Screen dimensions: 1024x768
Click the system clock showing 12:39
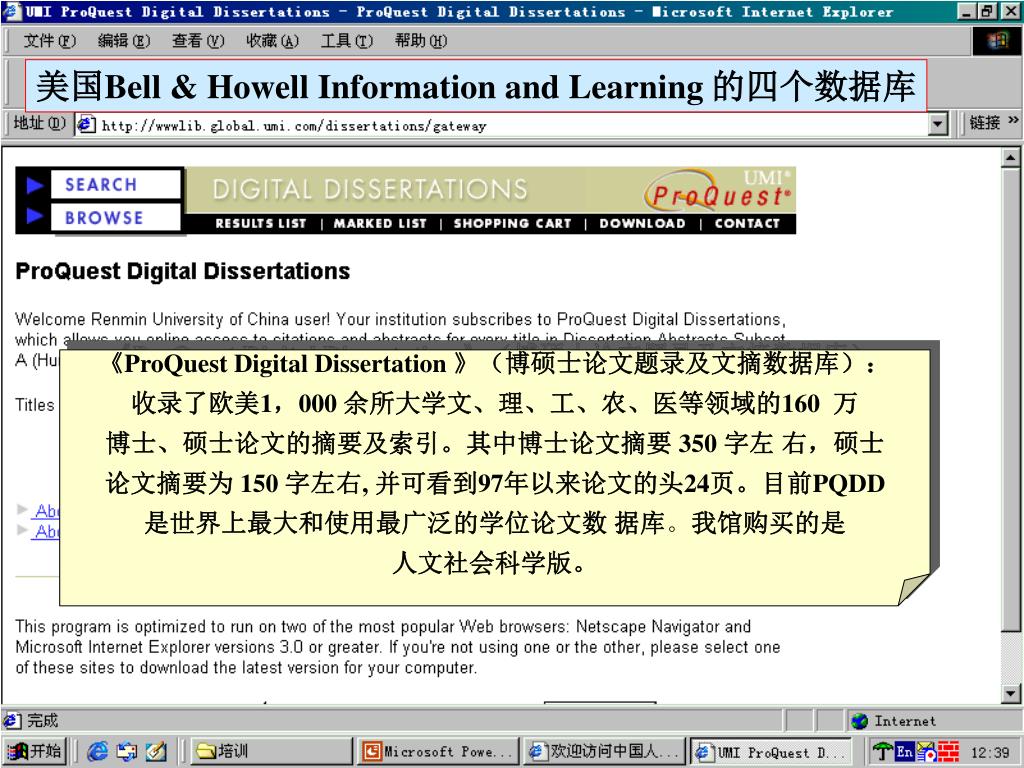990,752
